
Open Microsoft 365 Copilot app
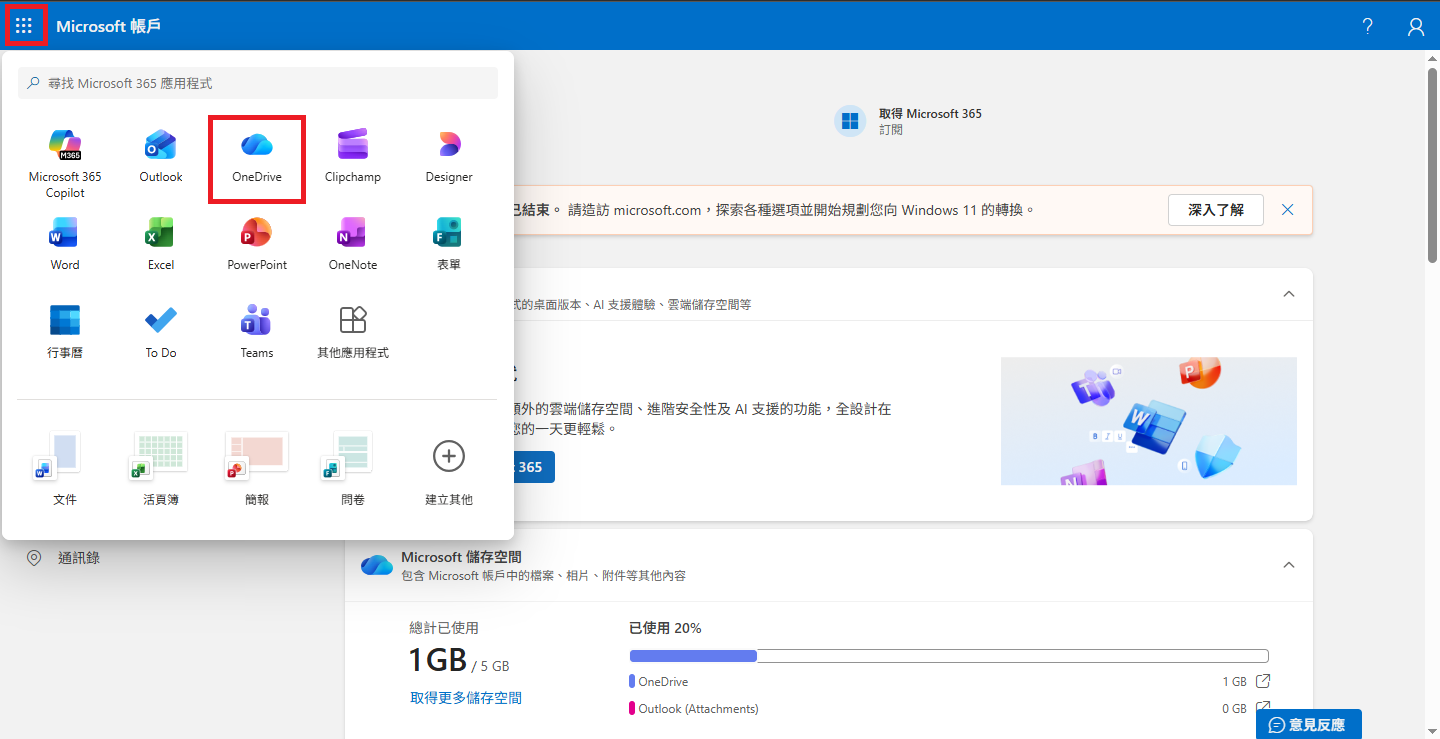point(65,163)
